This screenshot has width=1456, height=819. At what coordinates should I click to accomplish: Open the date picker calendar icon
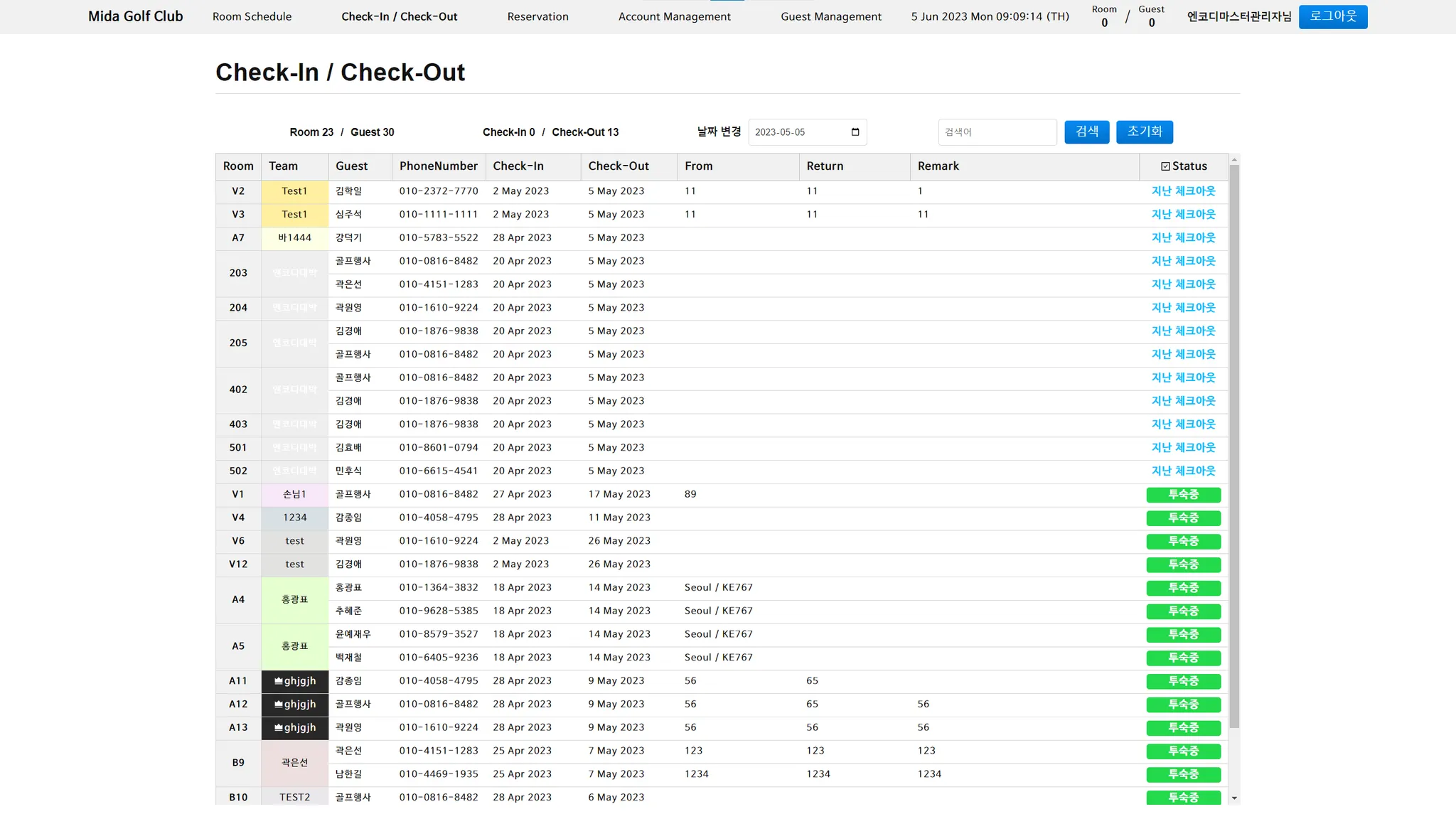(855, 132)
